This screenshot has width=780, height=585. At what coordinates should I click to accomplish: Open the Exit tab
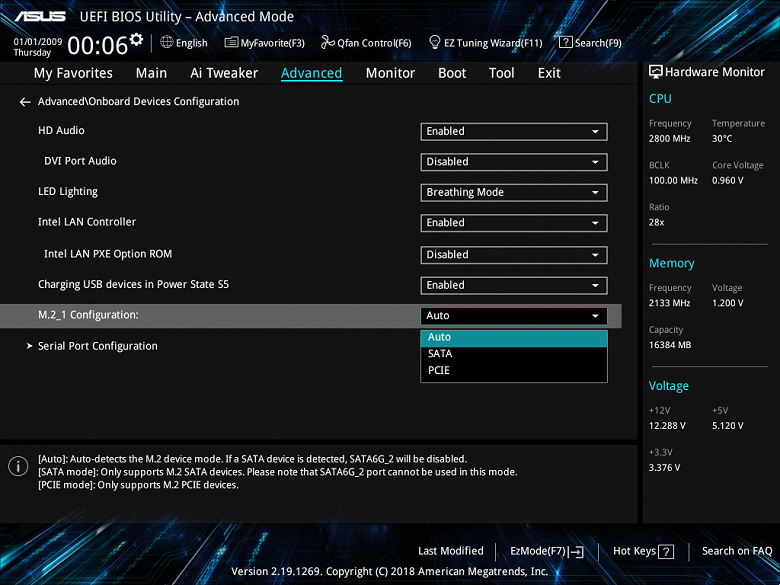549,73
